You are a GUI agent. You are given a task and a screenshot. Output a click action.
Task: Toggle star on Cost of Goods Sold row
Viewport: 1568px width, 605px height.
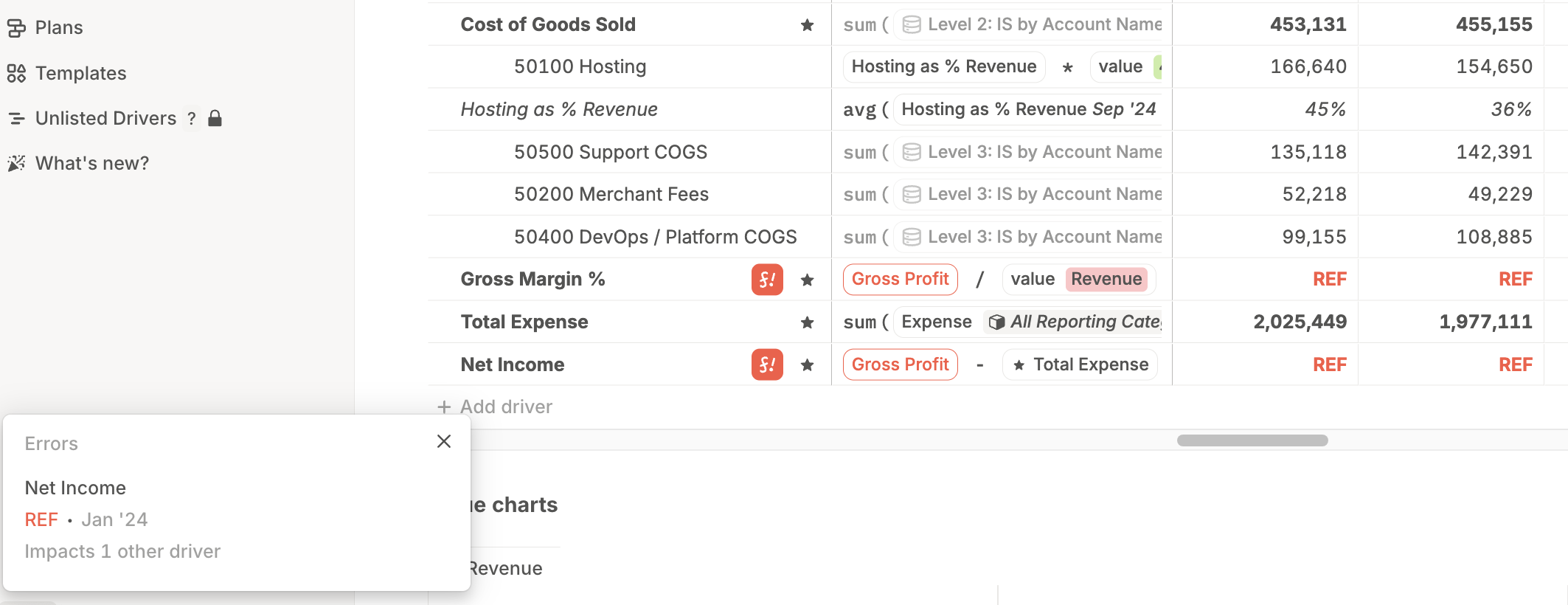pos(808,25)
